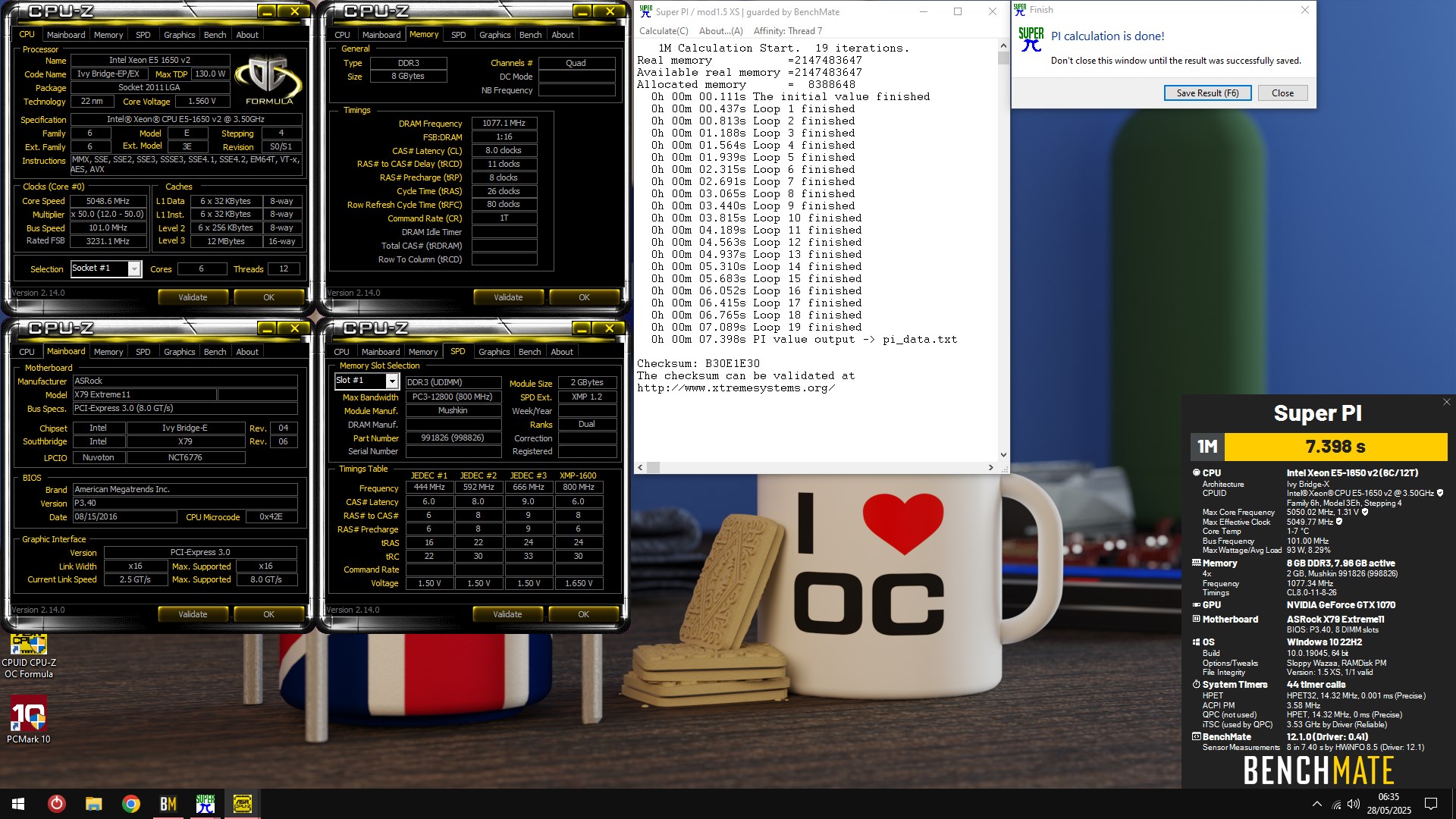Launch Google Chrome from the taskbar

[131, 804]
